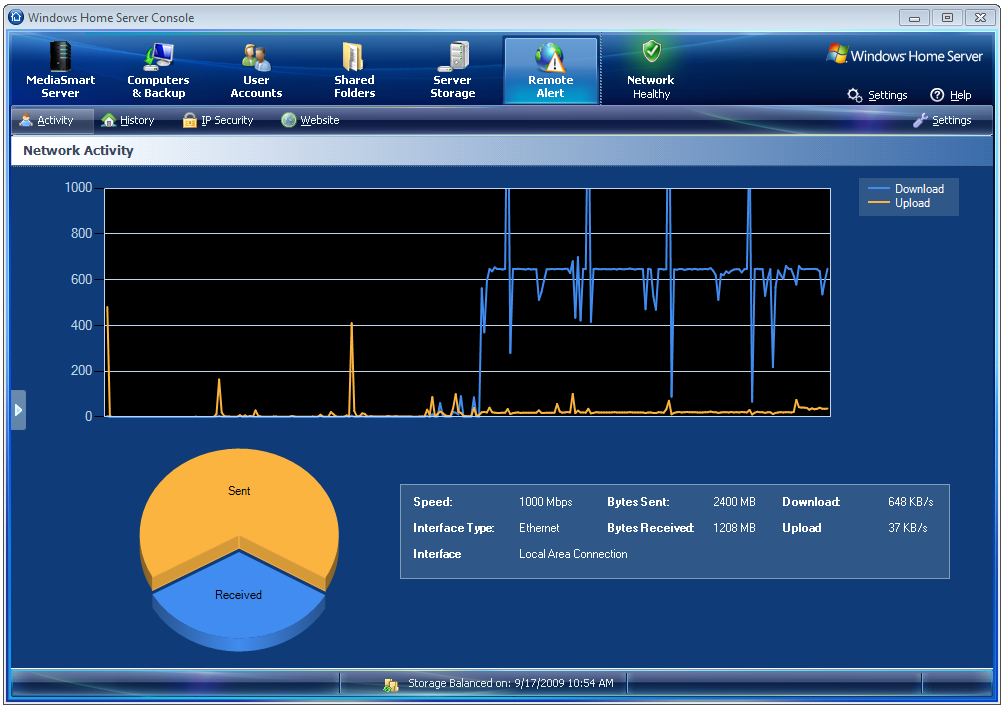Open Remote Alert Settings with wrench icon
The image size is (1005, 709).
coord(942,121)
